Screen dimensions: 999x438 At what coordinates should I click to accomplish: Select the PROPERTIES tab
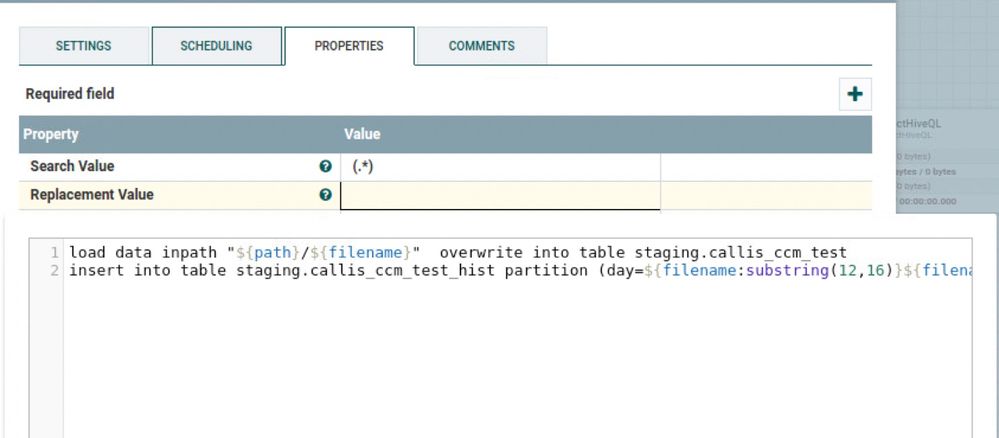pyautogui.click(x=349, y=46)
